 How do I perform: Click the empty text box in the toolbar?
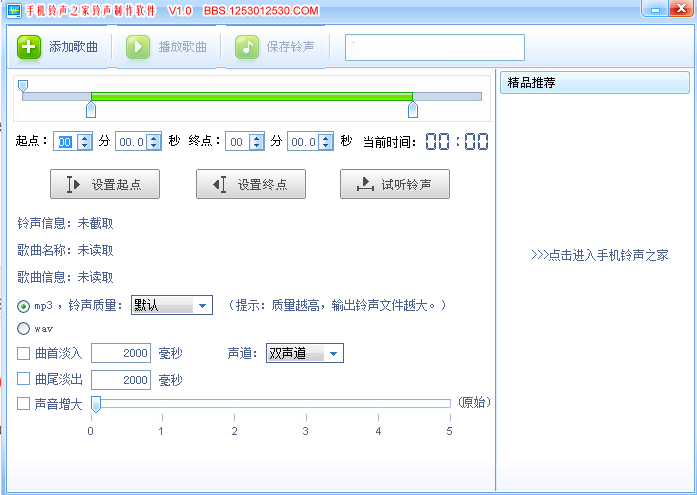[x=435, y=47]
